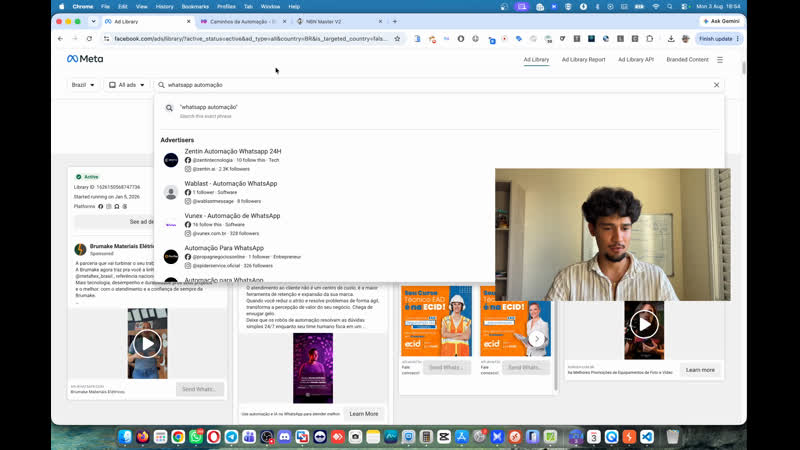
Task: Click the Finish update button
Action: pos(718,39)
